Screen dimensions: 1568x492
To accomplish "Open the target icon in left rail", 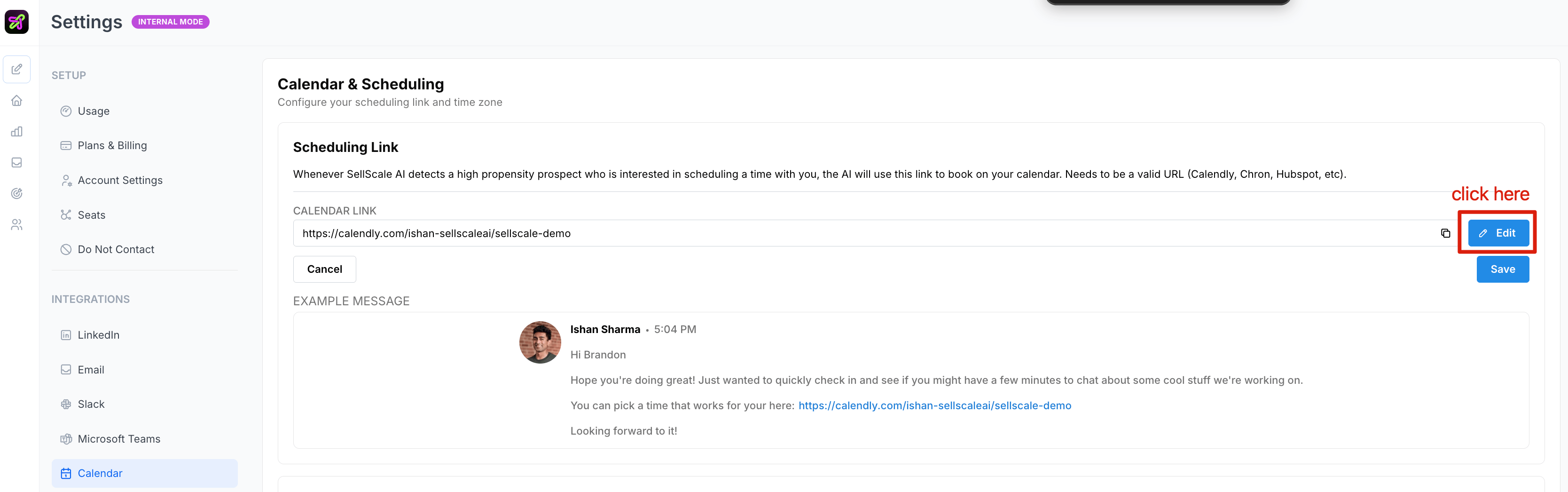I will [x=17, y=194].
